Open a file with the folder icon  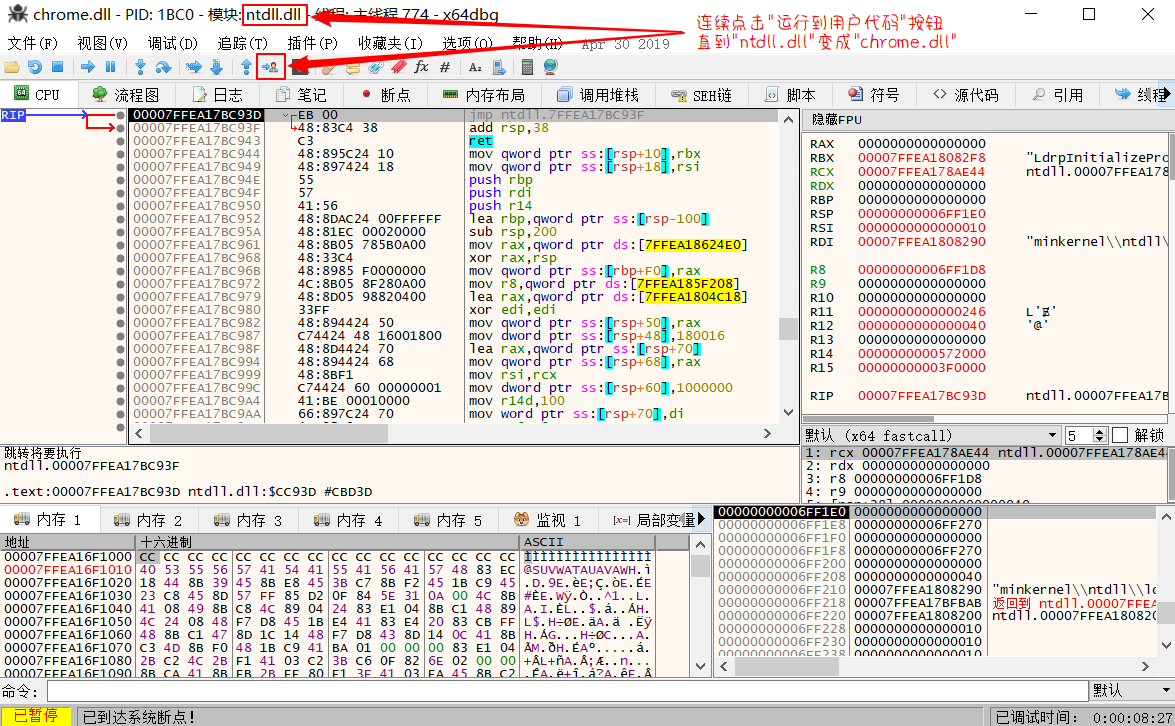point(12,67)
